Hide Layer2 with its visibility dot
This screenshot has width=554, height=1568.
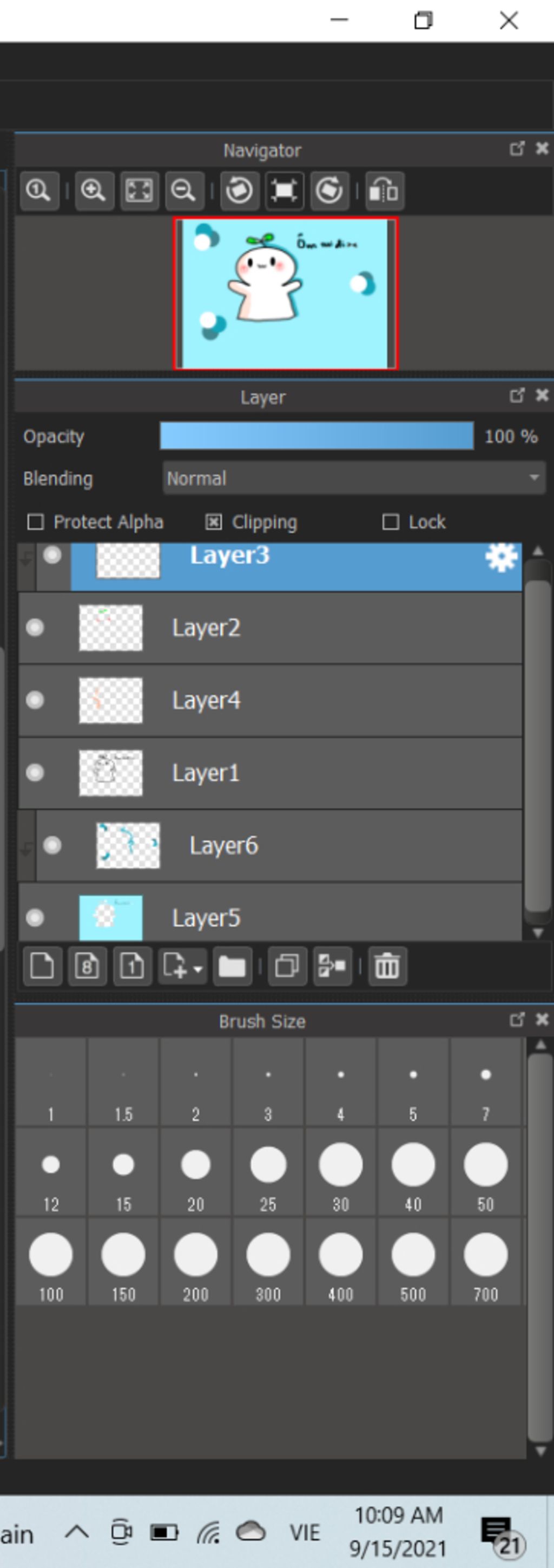click(35, 627)
